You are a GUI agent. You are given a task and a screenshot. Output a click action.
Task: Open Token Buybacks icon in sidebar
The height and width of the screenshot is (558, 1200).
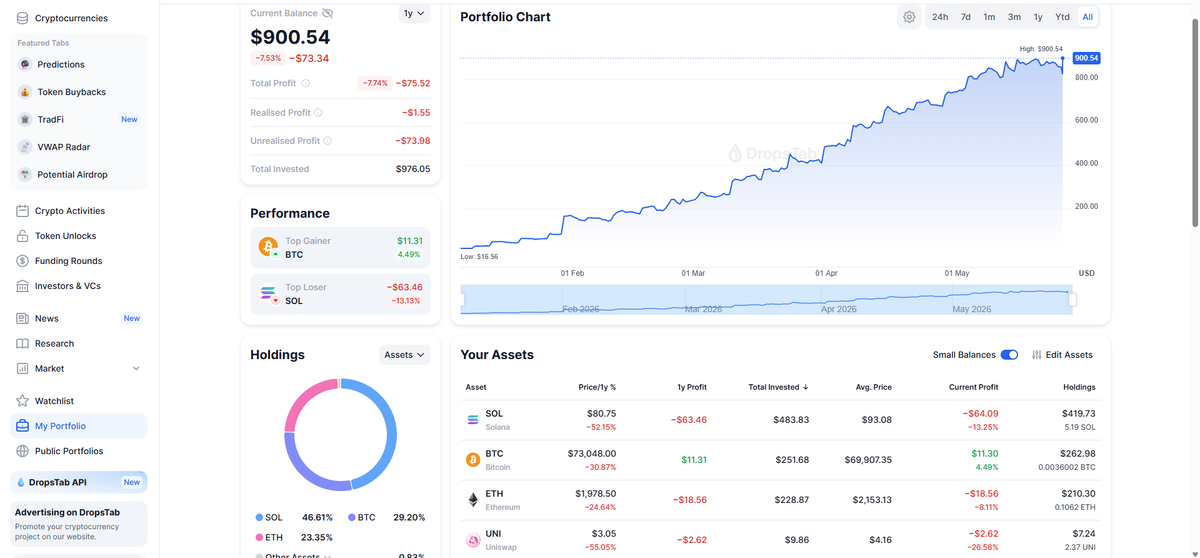pos(25,92)
